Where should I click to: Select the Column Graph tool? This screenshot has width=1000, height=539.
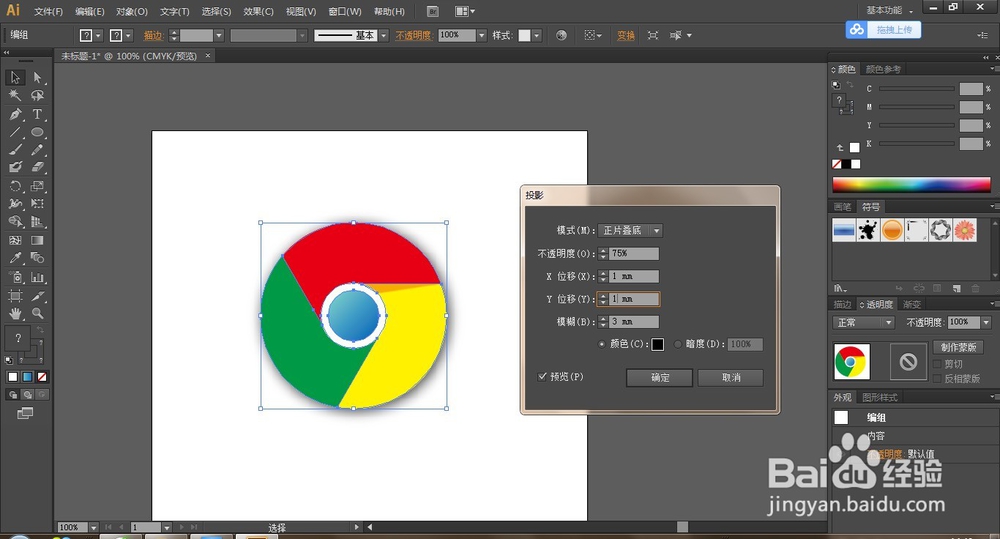click(x=38, y=277)
